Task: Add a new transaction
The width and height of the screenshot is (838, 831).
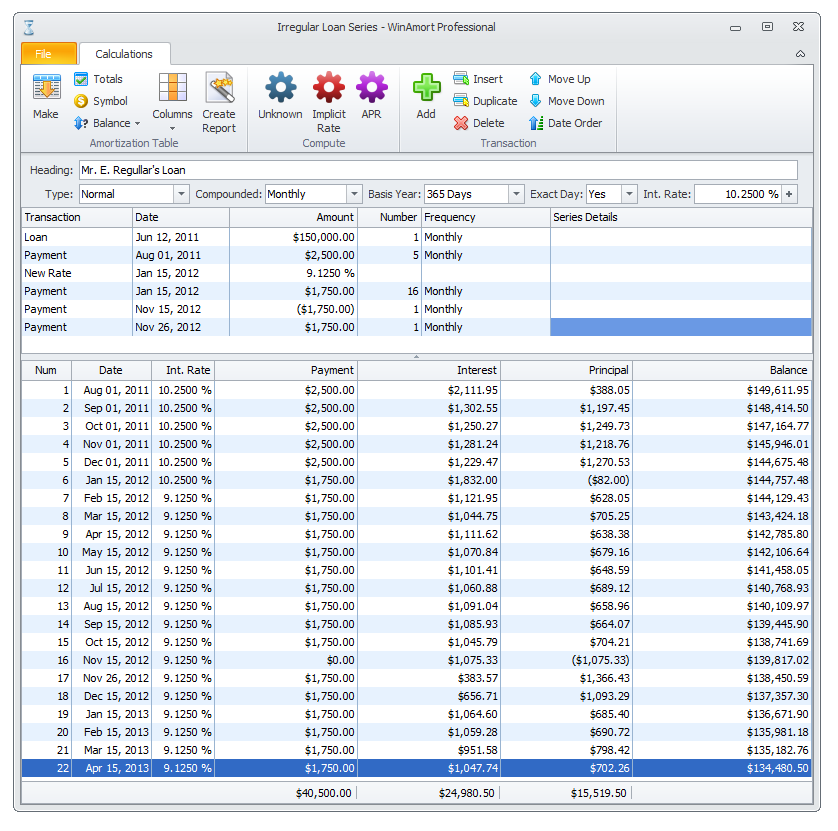Action: tap(426, 96)
